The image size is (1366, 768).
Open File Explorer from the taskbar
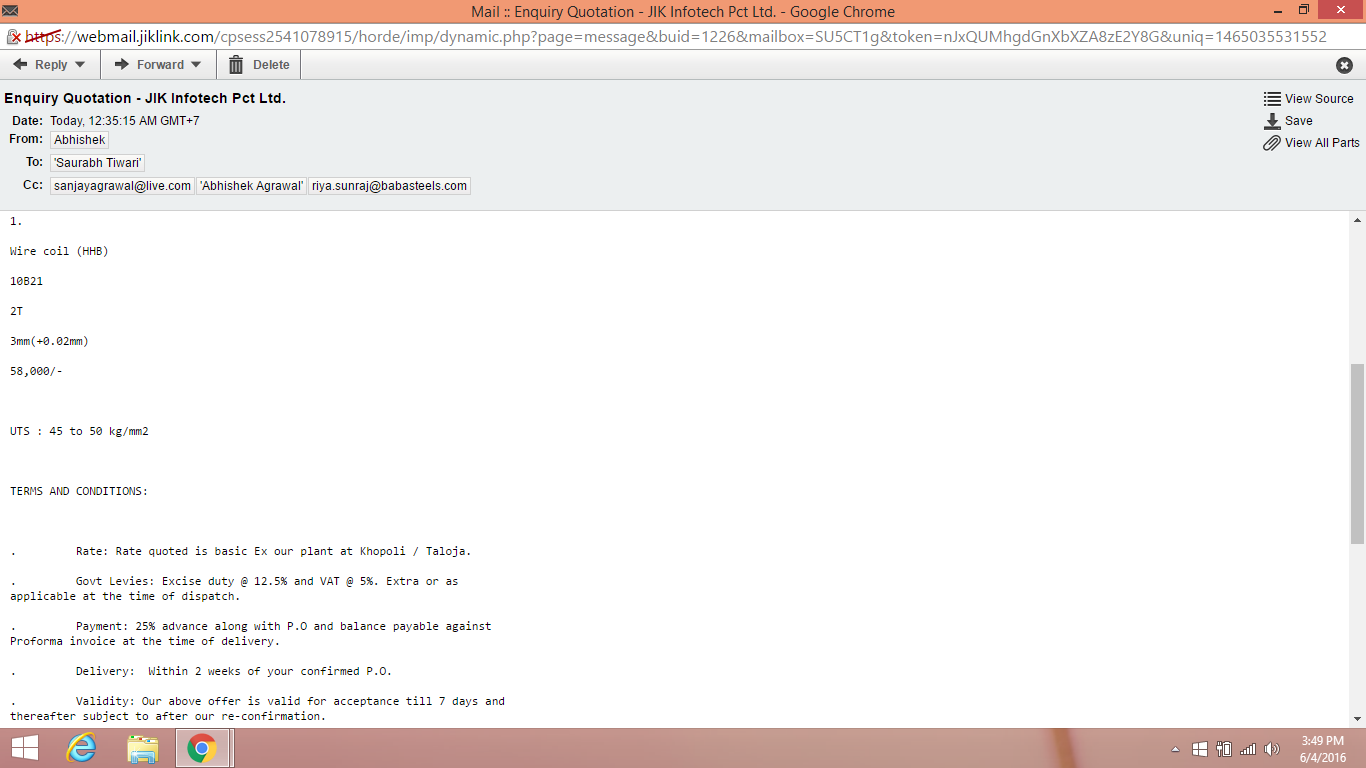click(143, 748)
